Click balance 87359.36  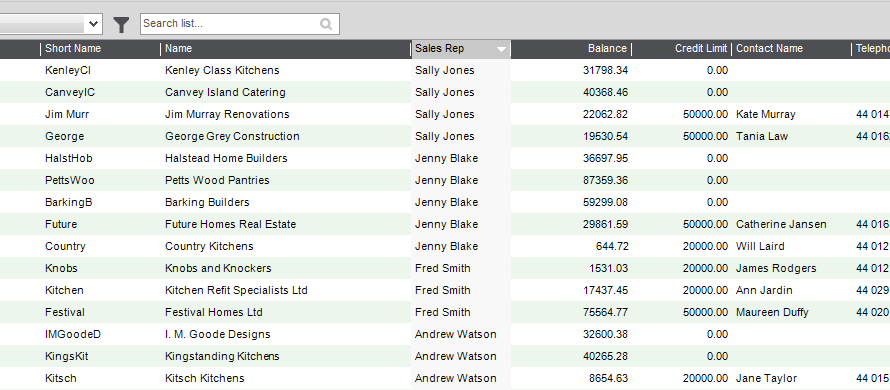(605, 181)
